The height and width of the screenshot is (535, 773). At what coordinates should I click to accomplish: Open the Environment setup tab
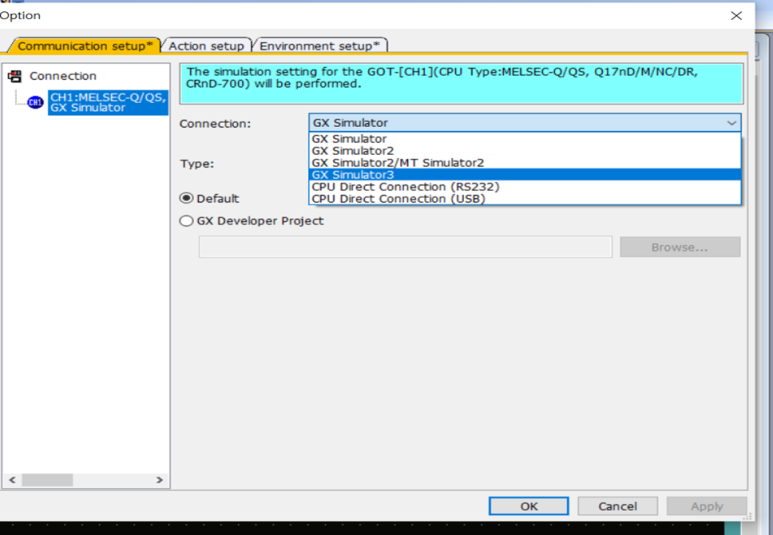[319, 46]
